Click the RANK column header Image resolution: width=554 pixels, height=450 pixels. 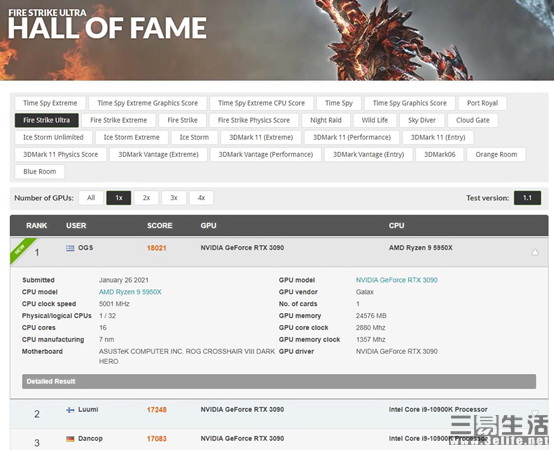(x=36, y=225)
